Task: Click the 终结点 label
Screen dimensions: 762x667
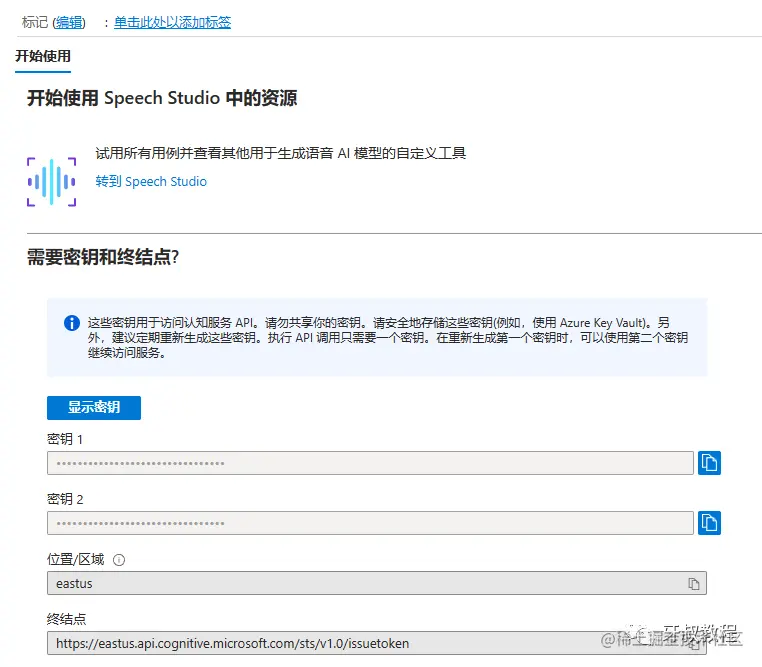Action: pos(67,619)
